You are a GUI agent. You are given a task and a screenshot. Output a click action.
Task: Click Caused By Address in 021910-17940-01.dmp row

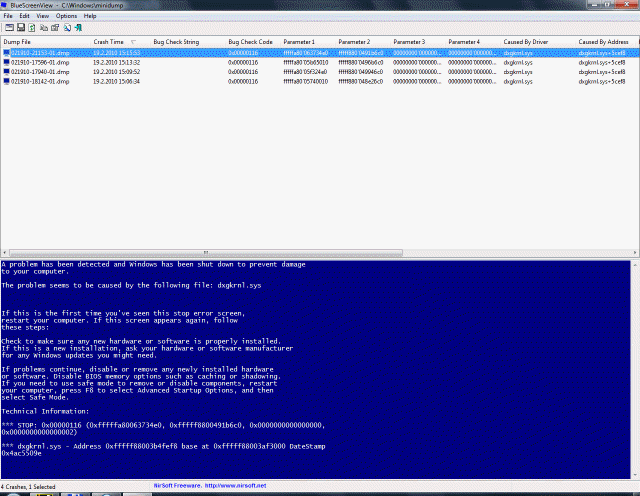[x=602, y=72]
